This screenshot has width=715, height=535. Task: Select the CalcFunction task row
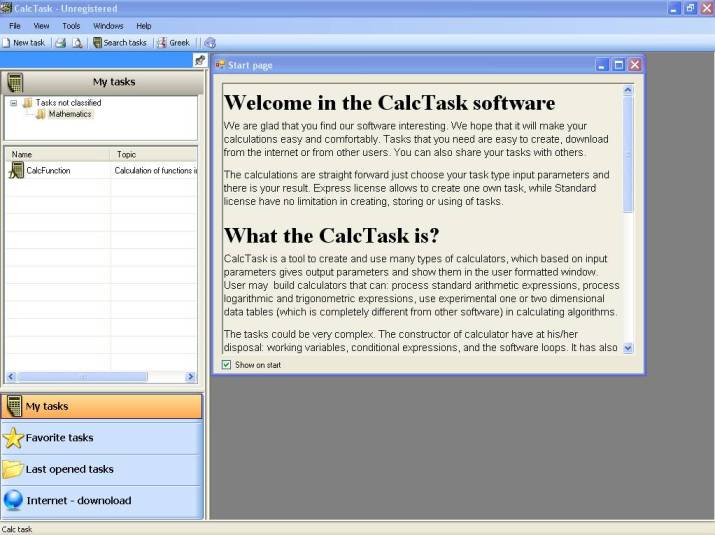point(101,171)
